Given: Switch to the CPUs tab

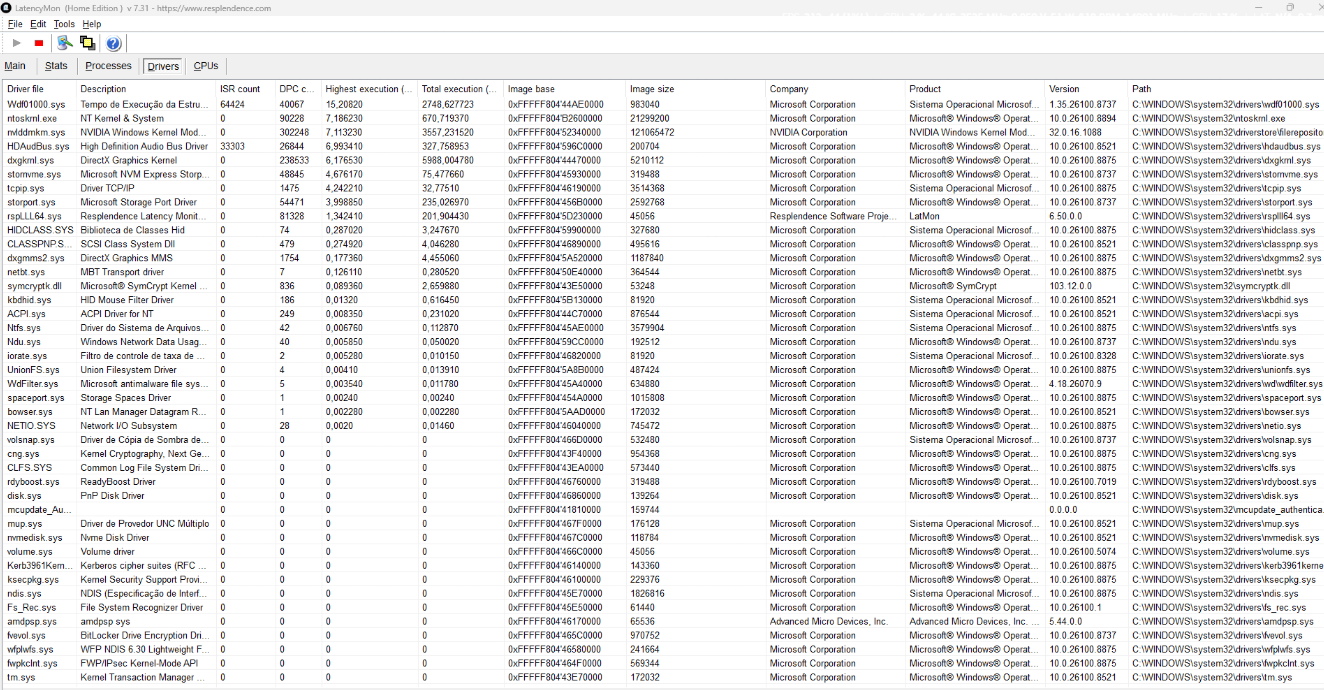Looking at the screenshot, I should [x=206, y=66].
